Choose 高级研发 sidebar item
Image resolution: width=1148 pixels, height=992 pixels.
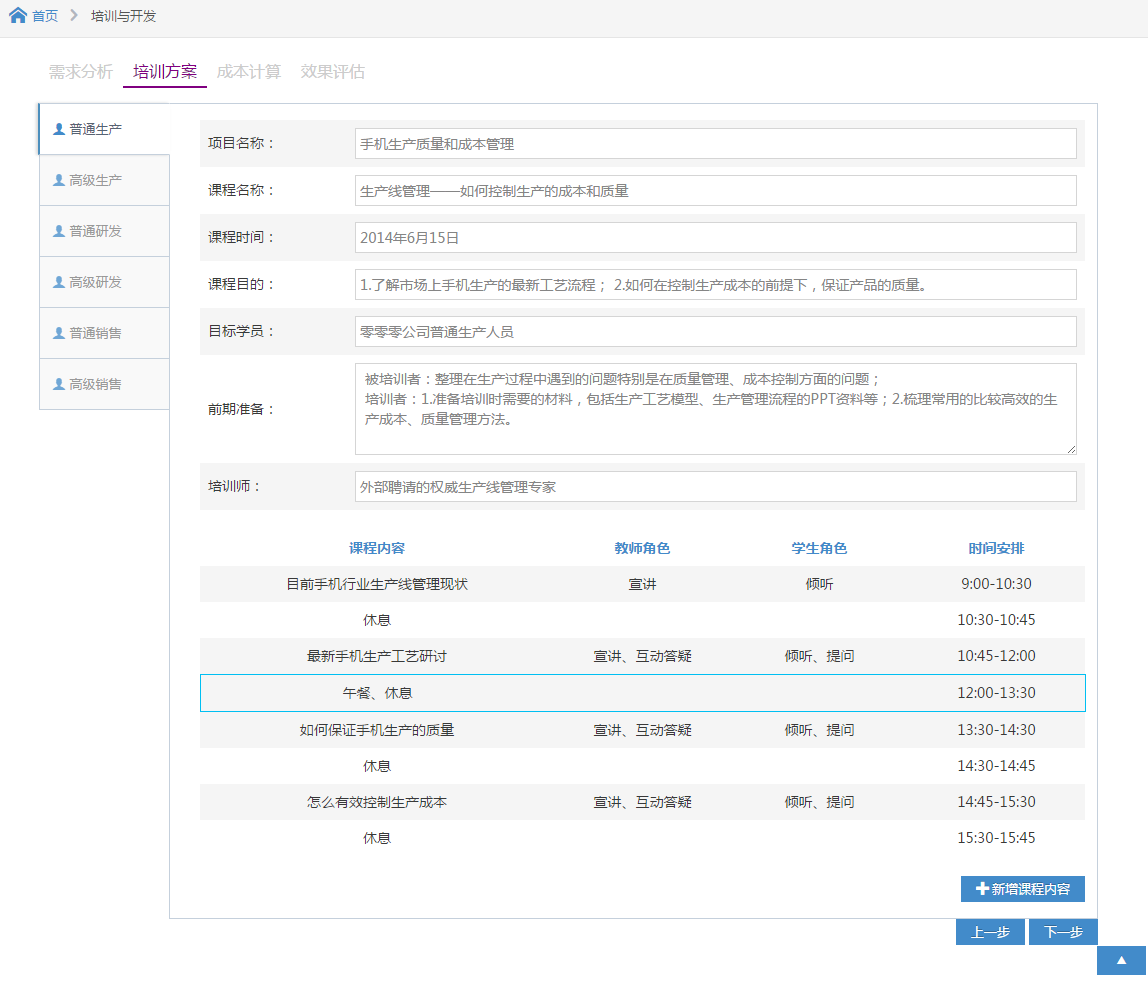[x=104, y=282]
